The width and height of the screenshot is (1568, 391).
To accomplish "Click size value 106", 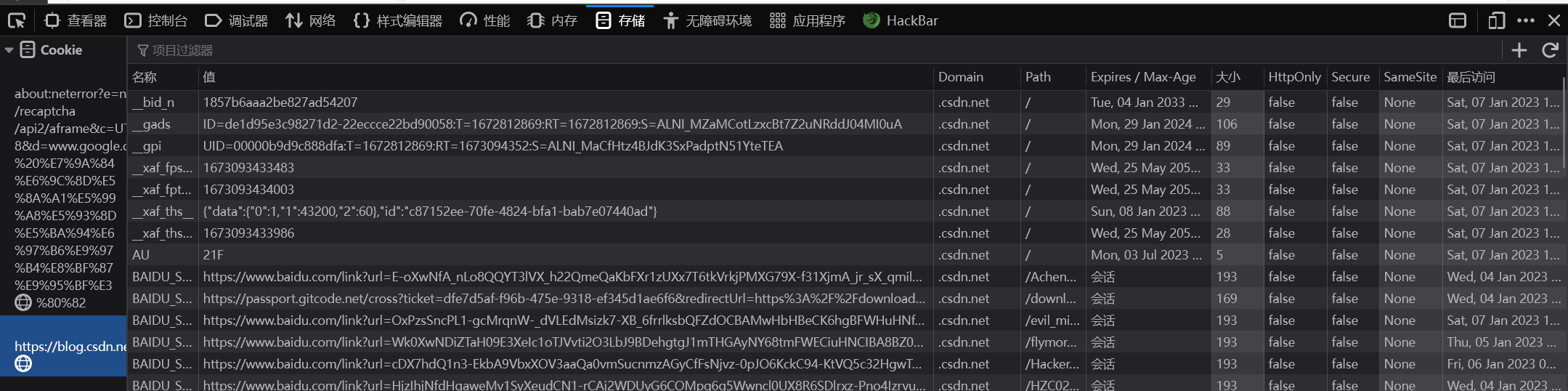I will click(1227, 124).
